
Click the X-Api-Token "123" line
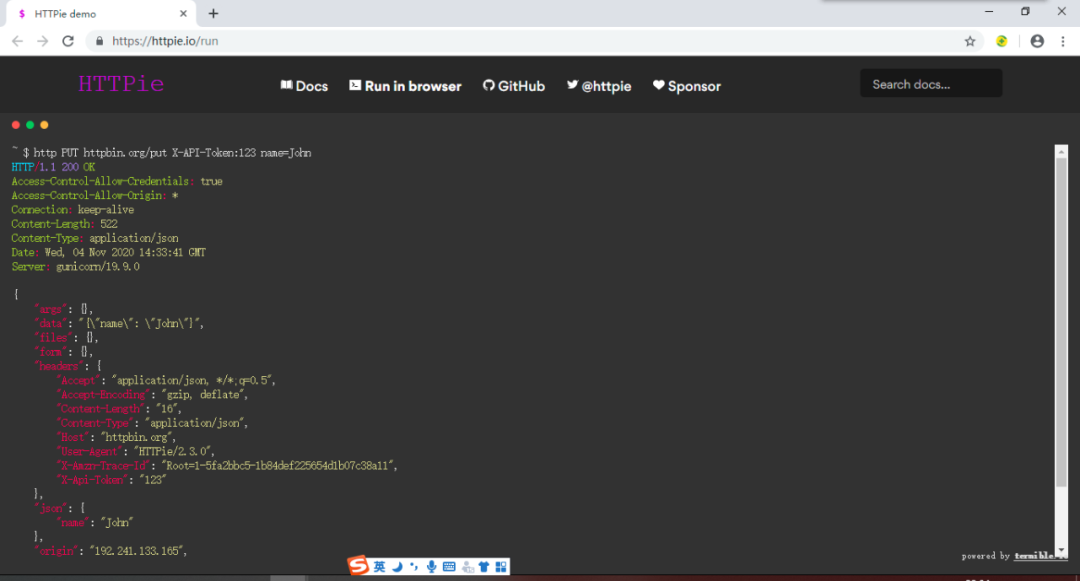[112, 480]
